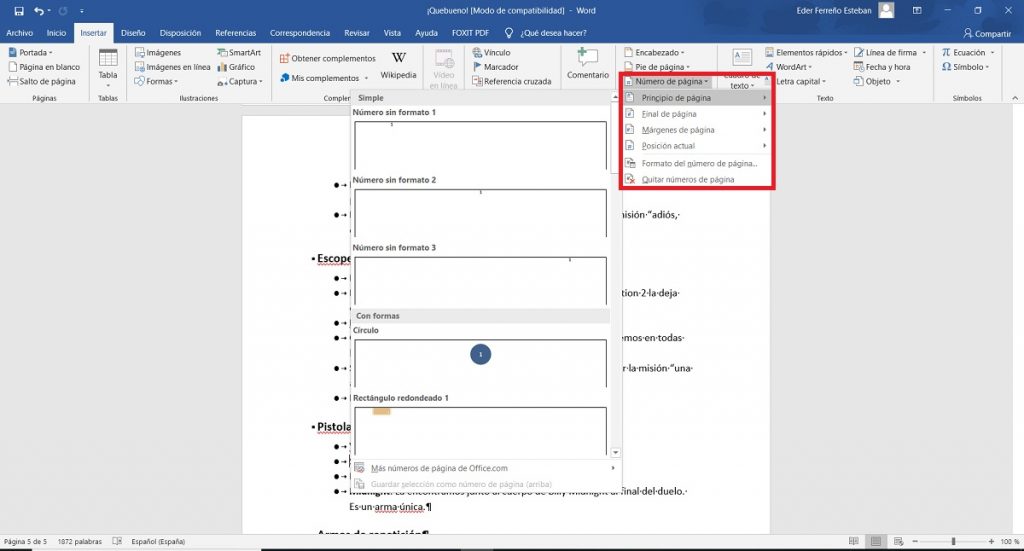Image resolution: width=1024 pixels, height=551 pixels.
Task: Add a new Comentario
Action: (588, 64)
